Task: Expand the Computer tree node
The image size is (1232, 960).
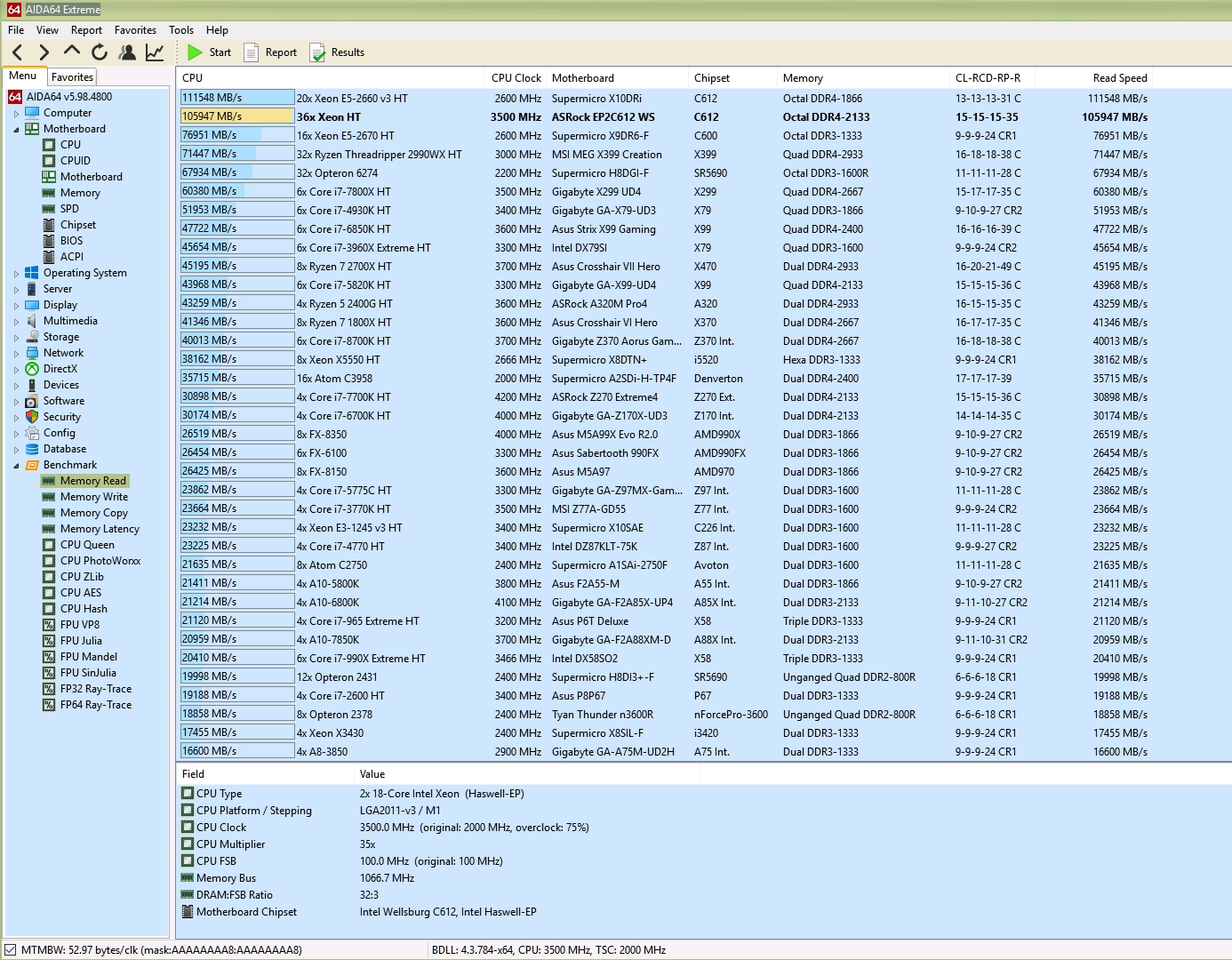Action: 16,114
